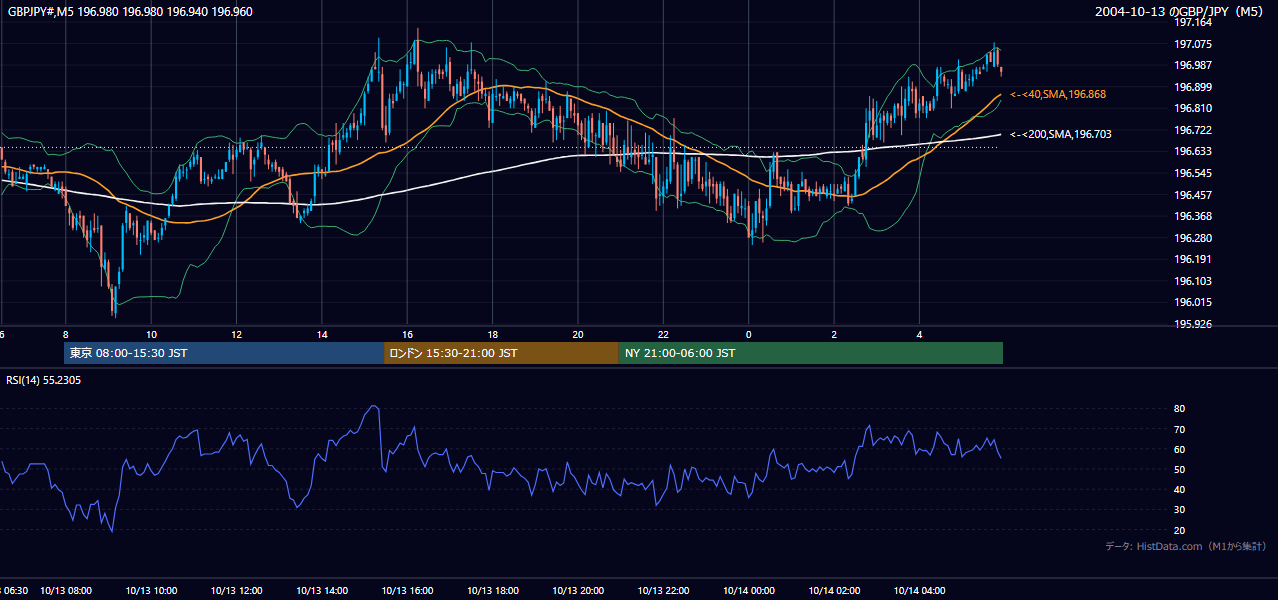Click the RSI(14) 55.2305 indicator label
The height and width of the screenshot is (600, 1278).
[44, 380]
